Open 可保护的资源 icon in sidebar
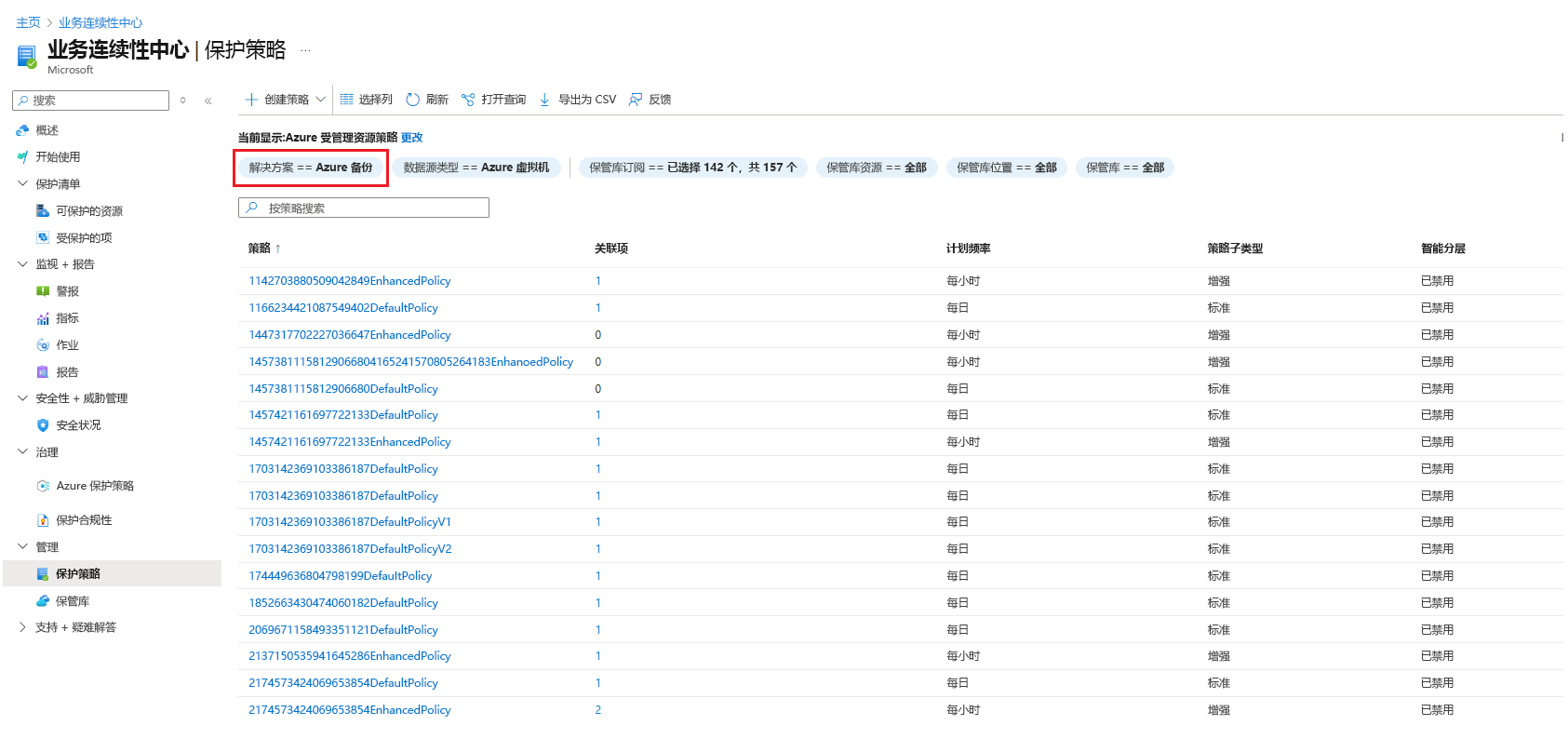Image resolution: width=1568 pixels, height=739 pixels. (x=43, y=211)
